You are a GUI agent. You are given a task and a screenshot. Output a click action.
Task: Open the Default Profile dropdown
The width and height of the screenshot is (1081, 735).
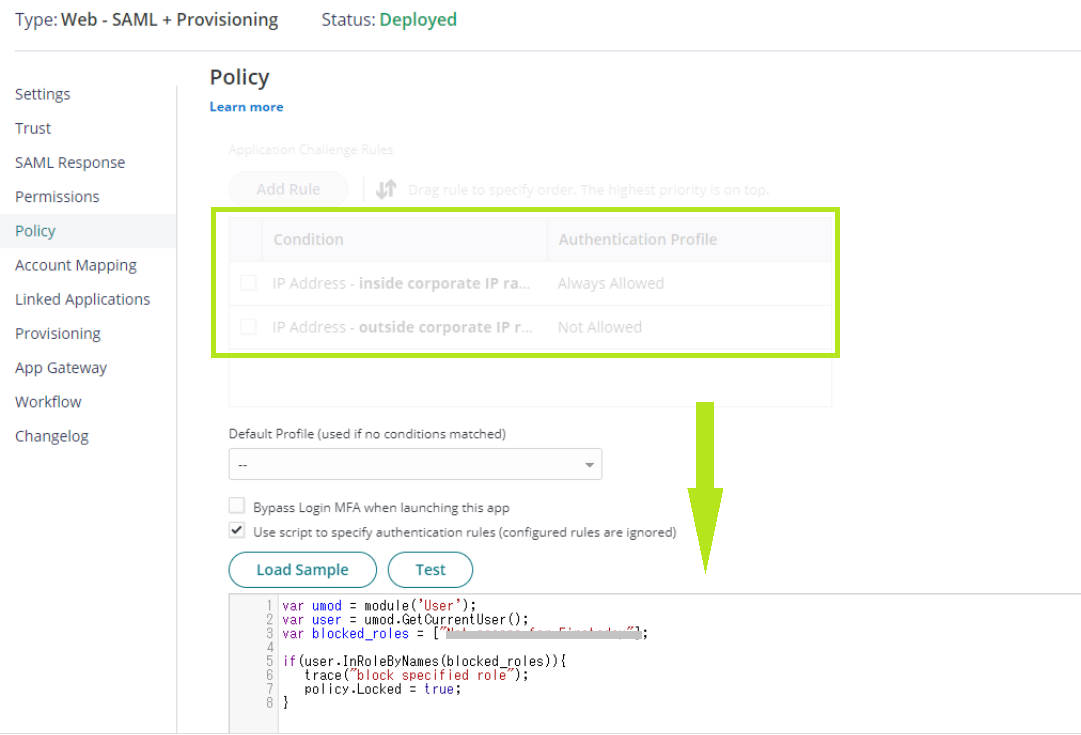415,464
